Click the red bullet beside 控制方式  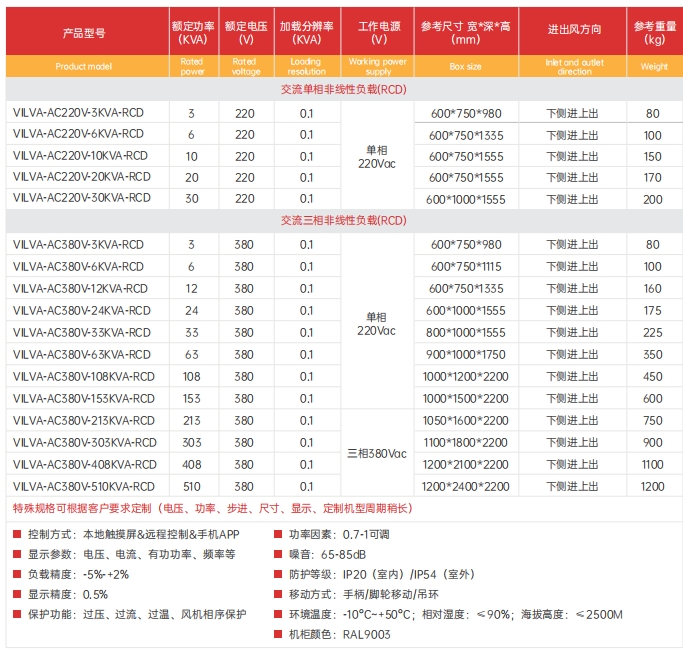pos(16,534)
